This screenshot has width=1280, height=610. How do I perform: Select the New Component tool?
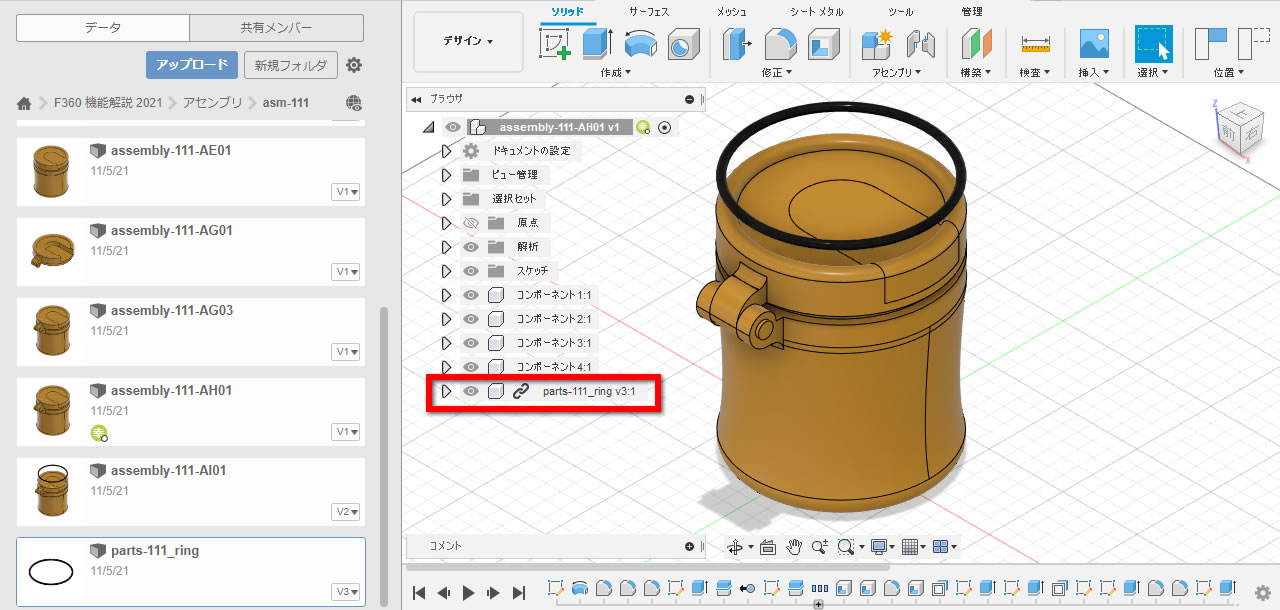pyautogui.click(x=877, y=44)
